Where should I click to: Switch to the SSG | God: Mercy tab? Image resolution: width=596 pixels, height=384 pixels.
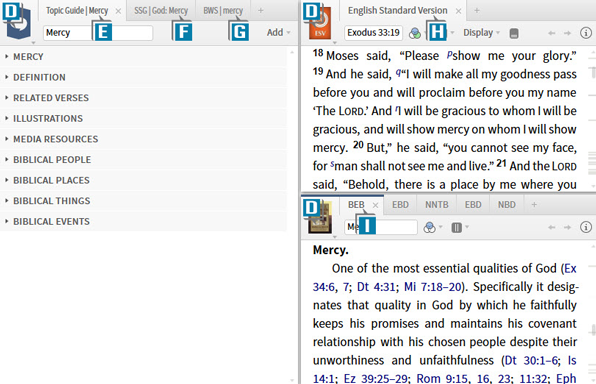coord(161,11)
